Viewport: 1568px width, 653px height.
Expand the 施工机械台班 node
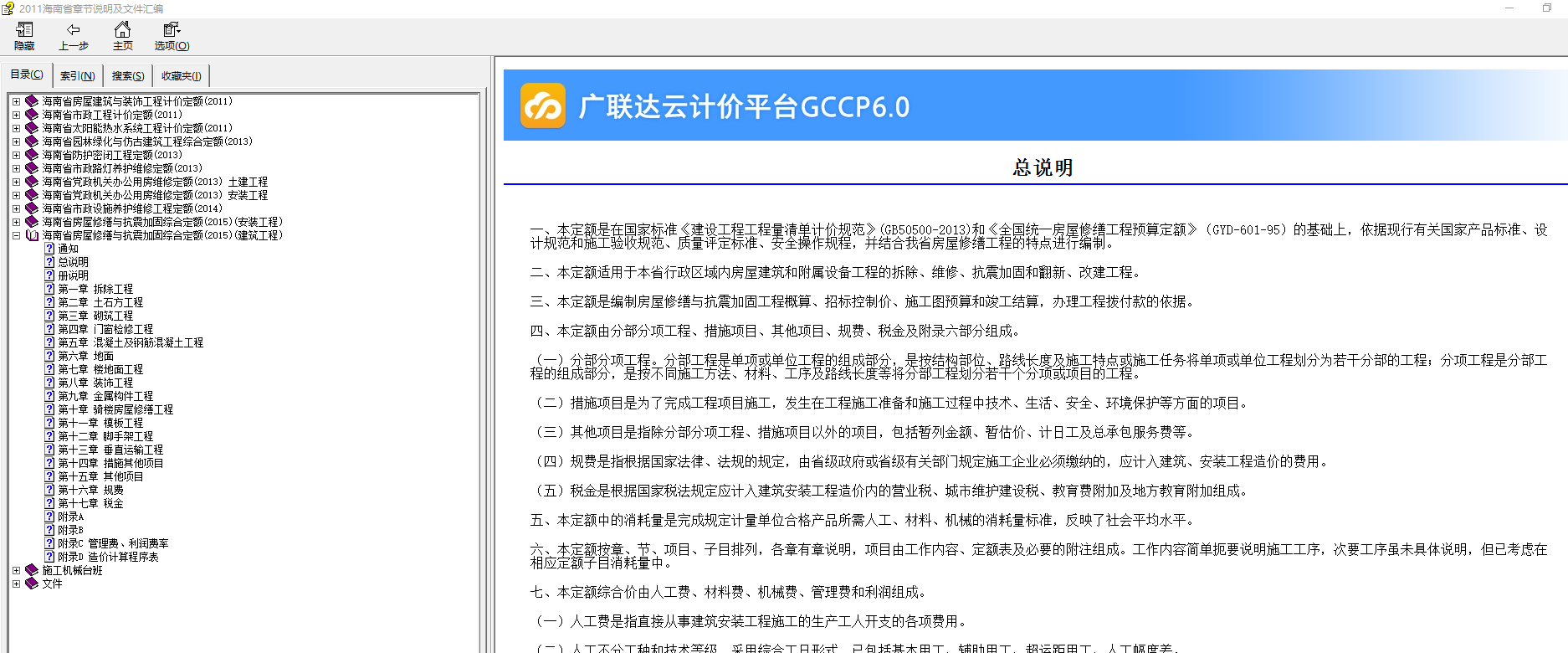click(16, 570)
